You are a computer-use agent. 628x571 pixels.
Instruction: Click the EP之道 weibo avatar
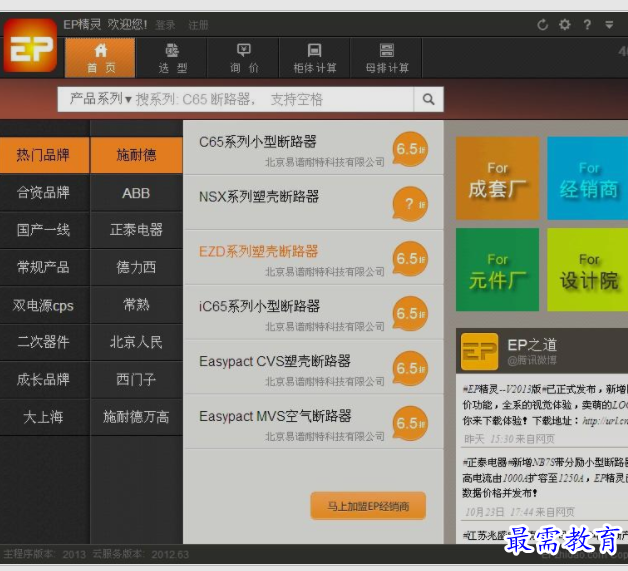pyautogui.click(x=479, y=352)
